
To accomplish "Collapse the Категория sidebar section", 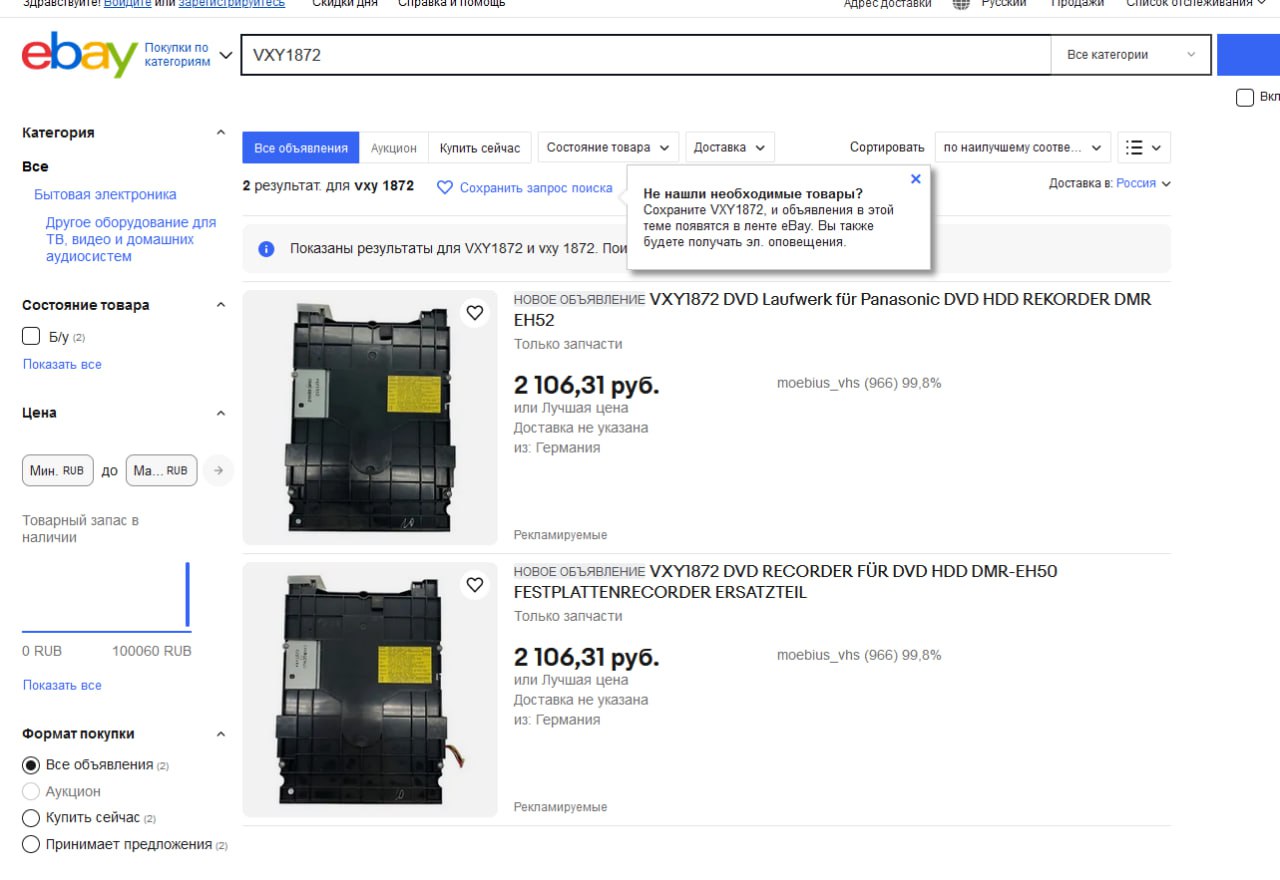I will point(221,132).
